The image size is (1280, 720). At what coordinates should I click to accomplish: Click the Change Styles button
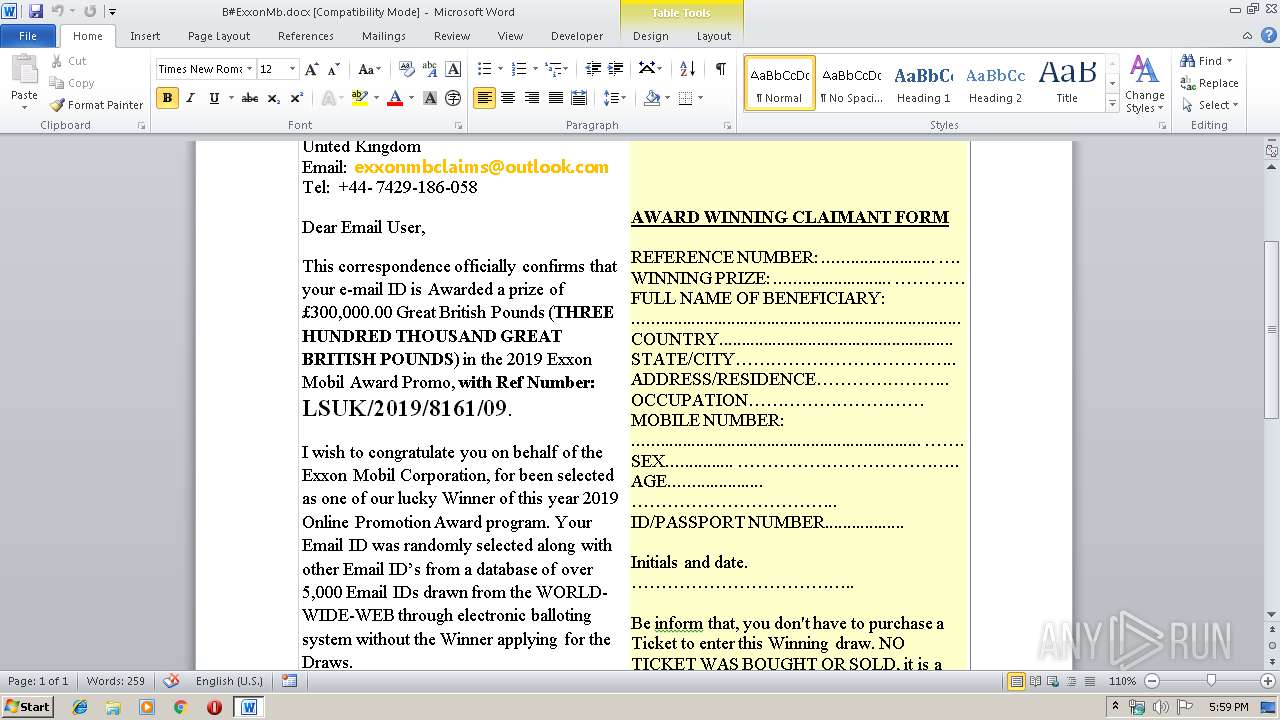1144,84
